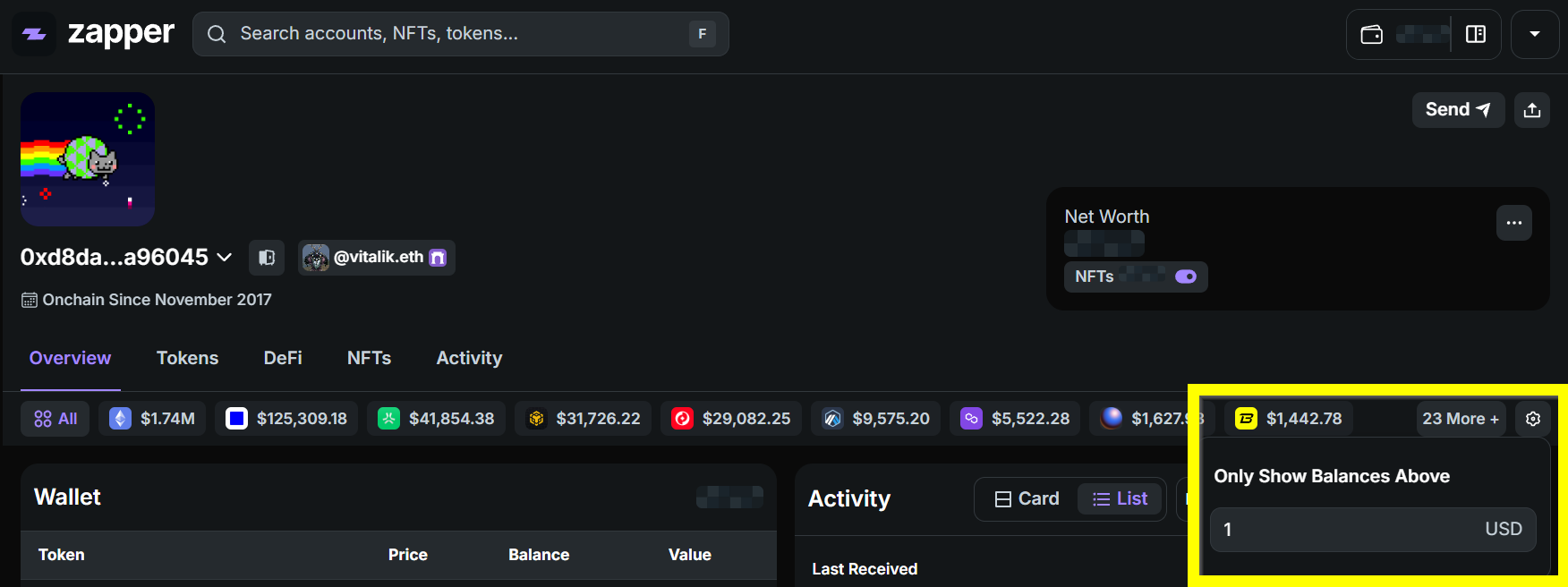Open the top-right caret dropdown menu
The height and width of the screenshot is (587, 1568).
1534,34
